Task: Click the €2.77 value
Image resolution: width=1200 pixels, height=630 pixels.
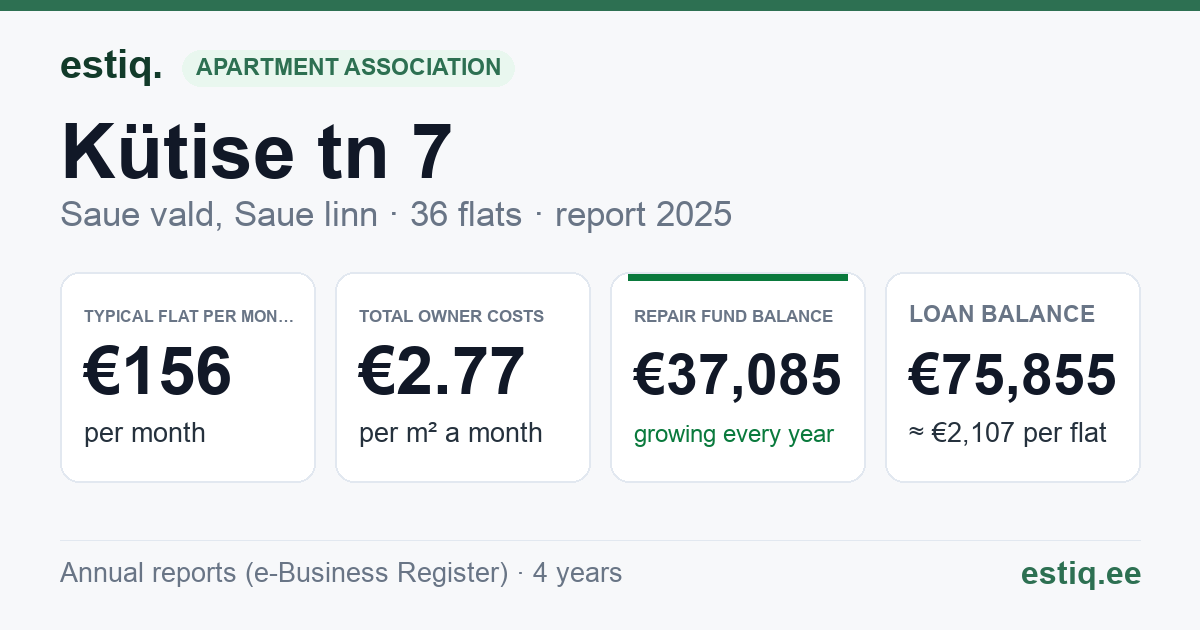Action: coord(442,371)
